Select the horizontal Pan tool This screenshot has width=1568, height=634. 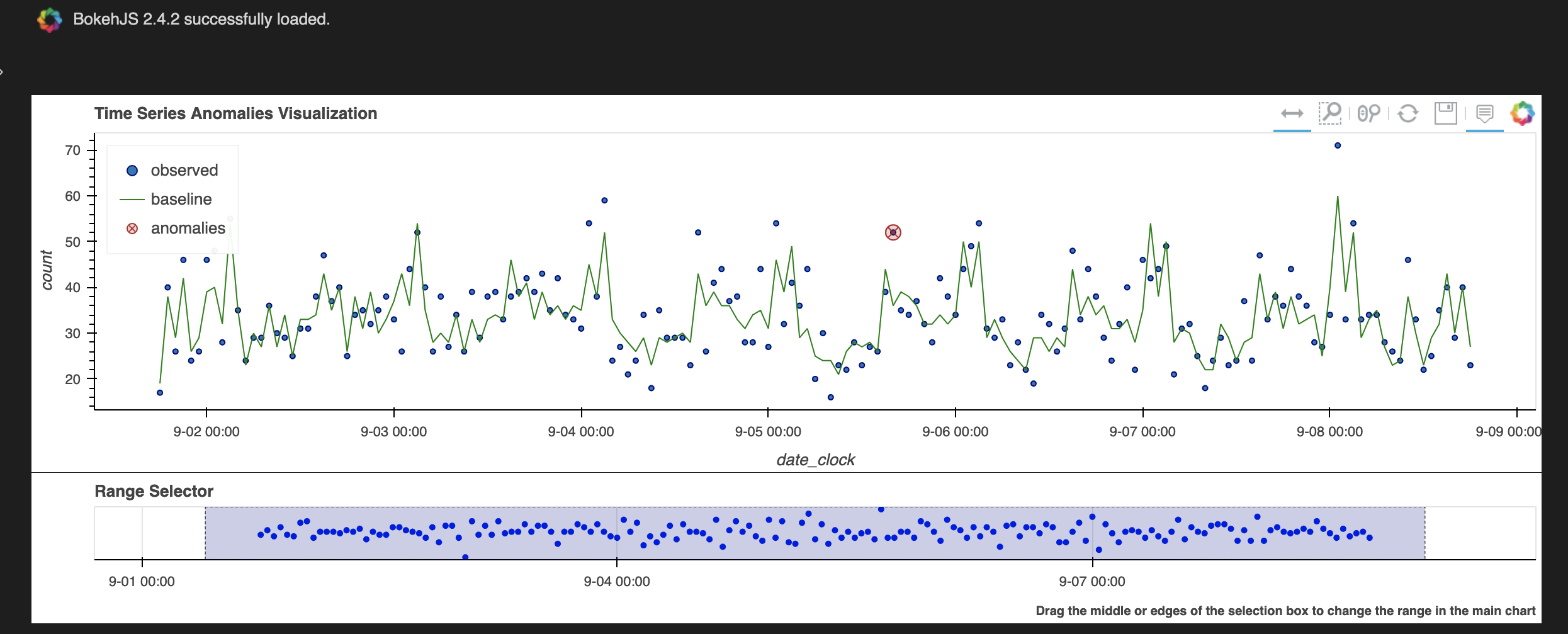[1292, 114]
